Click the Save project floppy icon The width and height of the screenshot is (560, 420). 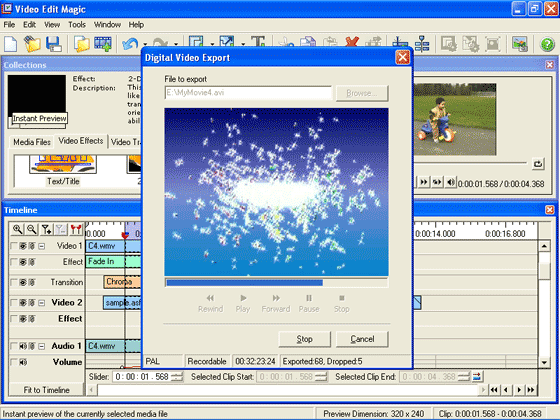coord(54,44)
